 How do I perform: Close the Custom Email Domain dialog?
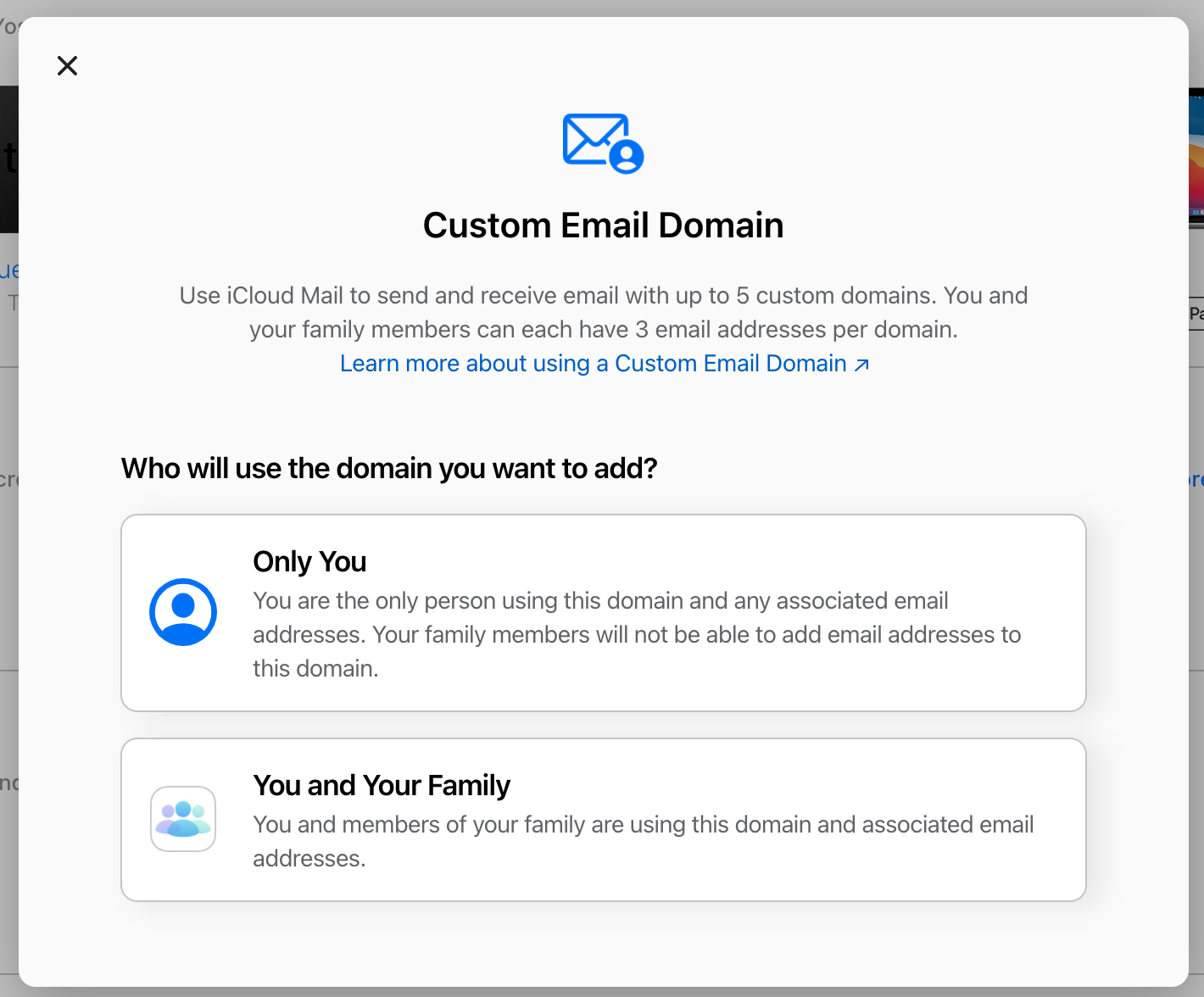point(67,65)
